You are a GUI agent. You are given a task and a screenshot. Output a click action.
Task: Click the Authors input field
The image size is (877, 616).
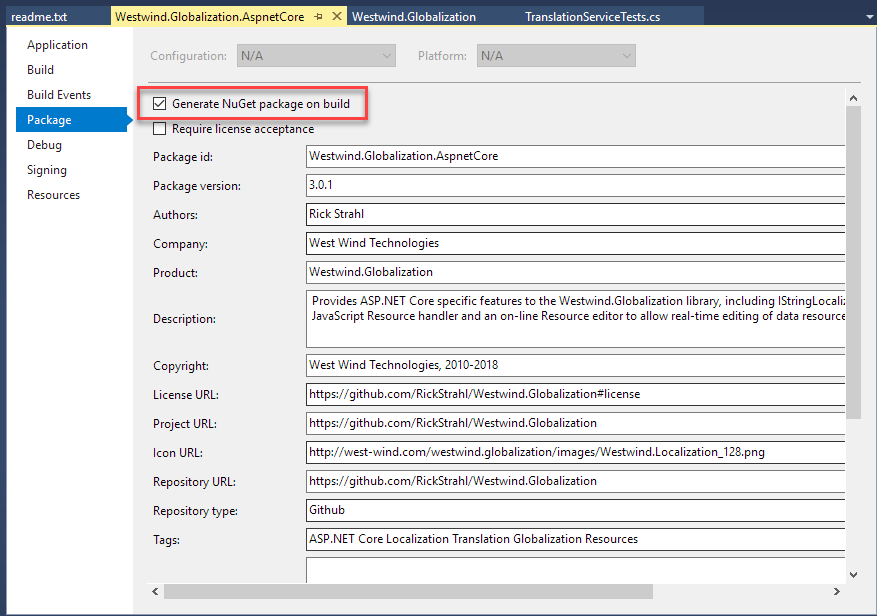576,214
